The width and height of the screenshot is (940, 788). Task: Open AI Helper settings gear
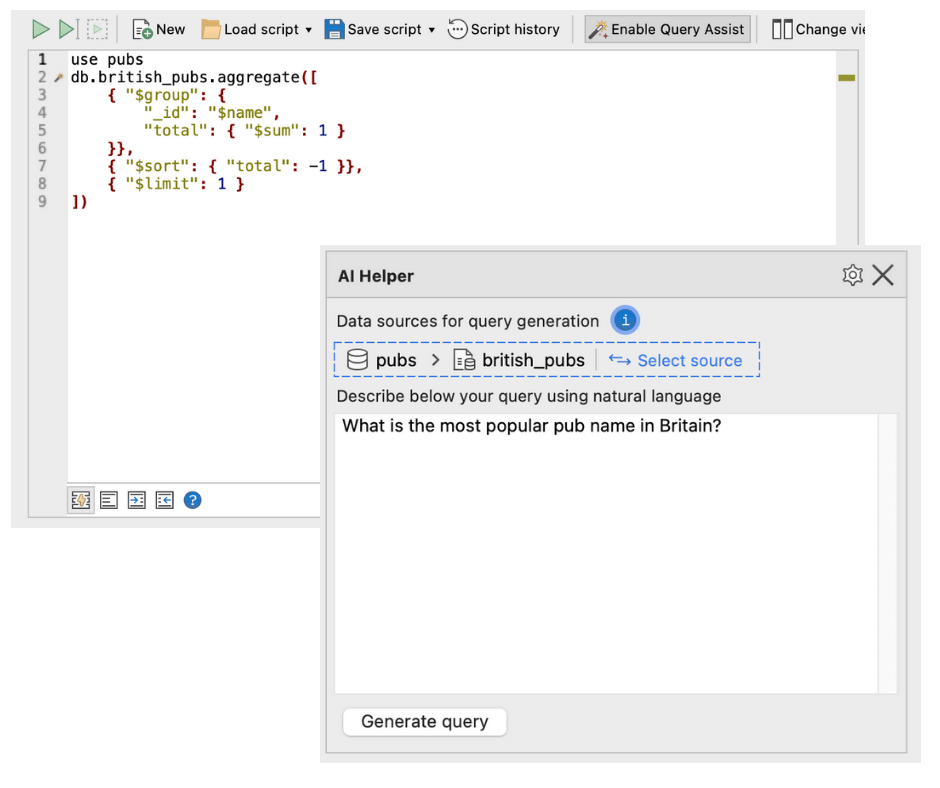point(852,276)
